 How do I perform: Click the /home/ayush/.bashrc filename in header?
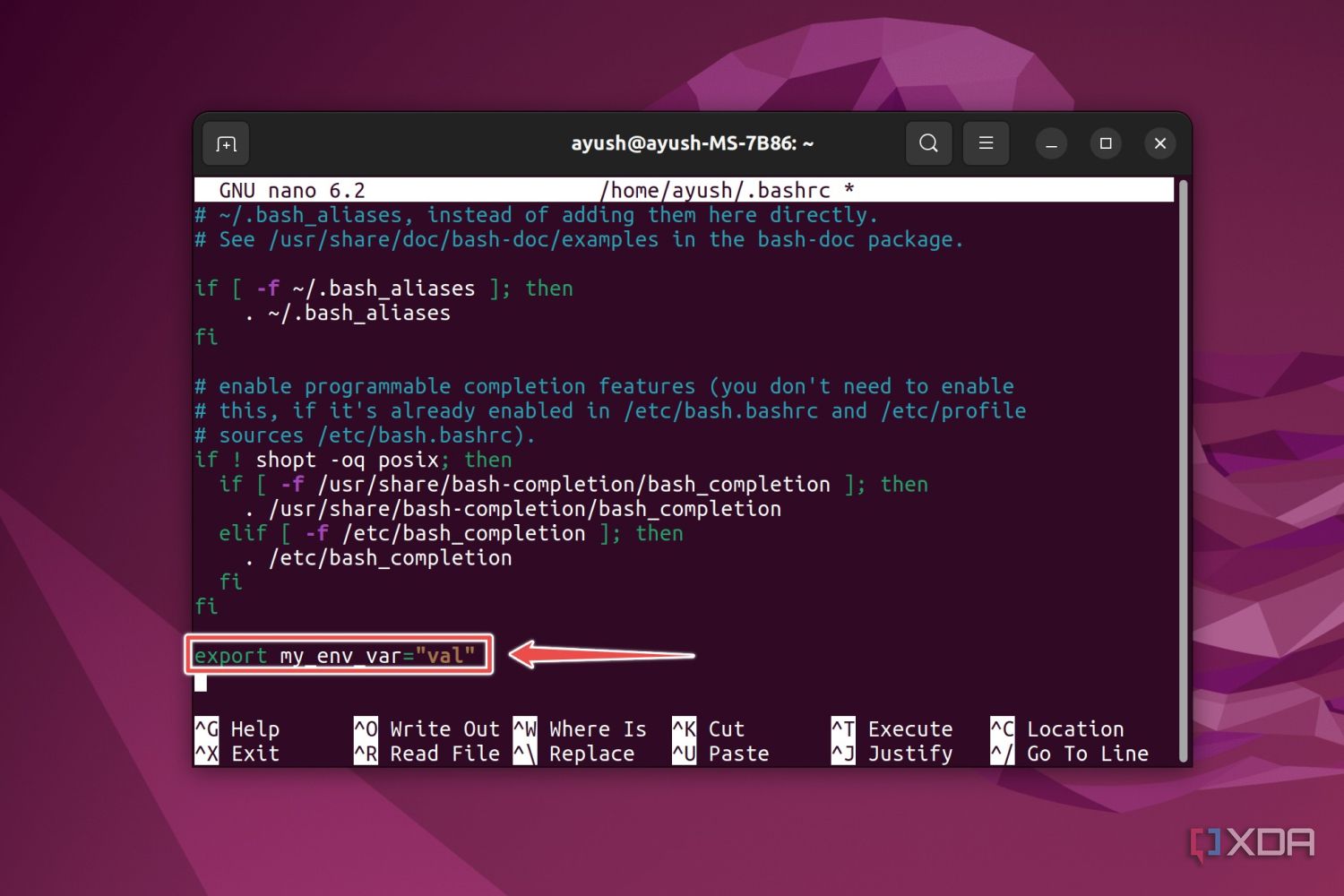tap(715, 191)
